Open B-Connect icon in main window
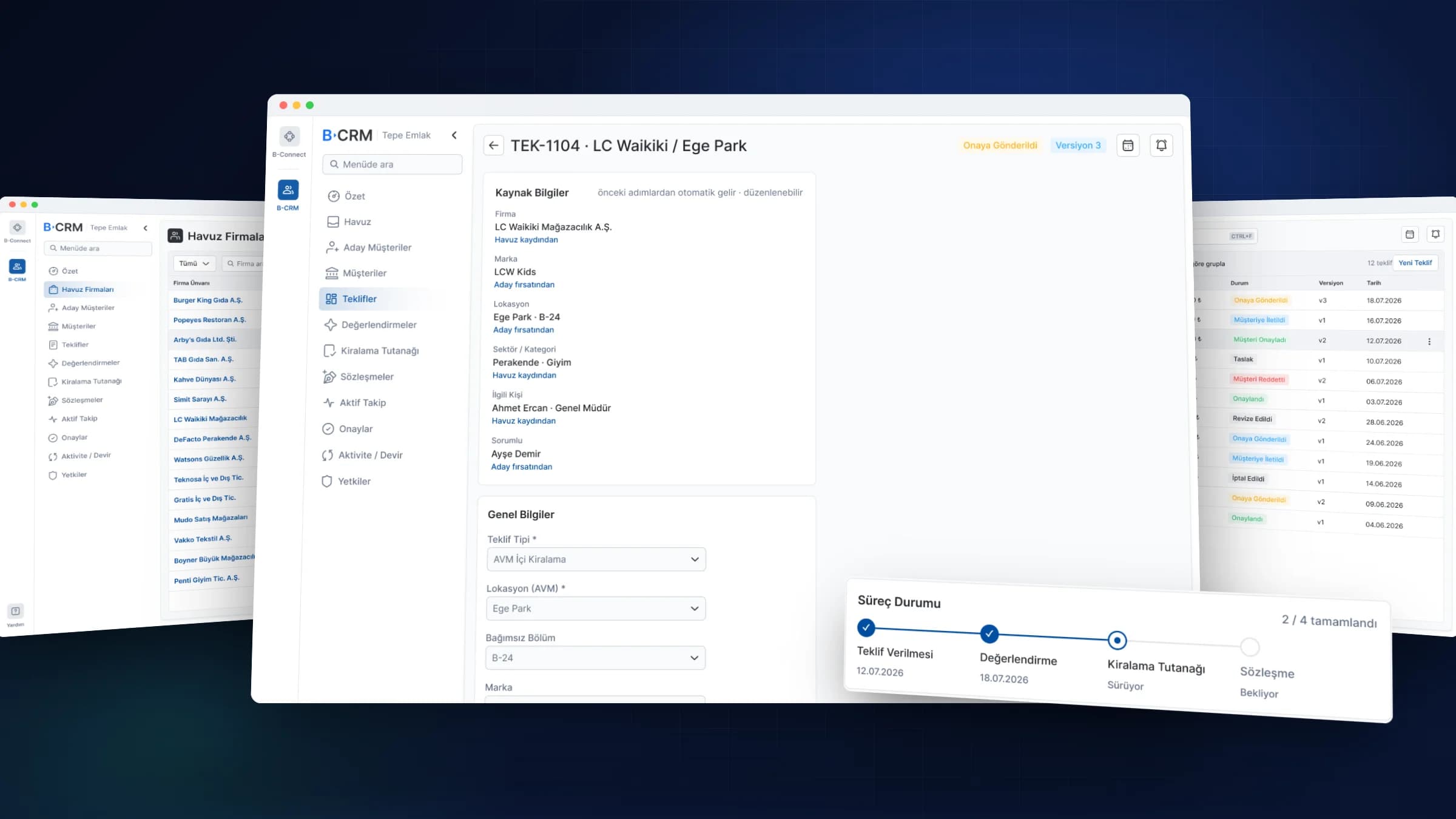Viewport: 1456px width, 819px height. pyautogui.click(x=289, y=136)
